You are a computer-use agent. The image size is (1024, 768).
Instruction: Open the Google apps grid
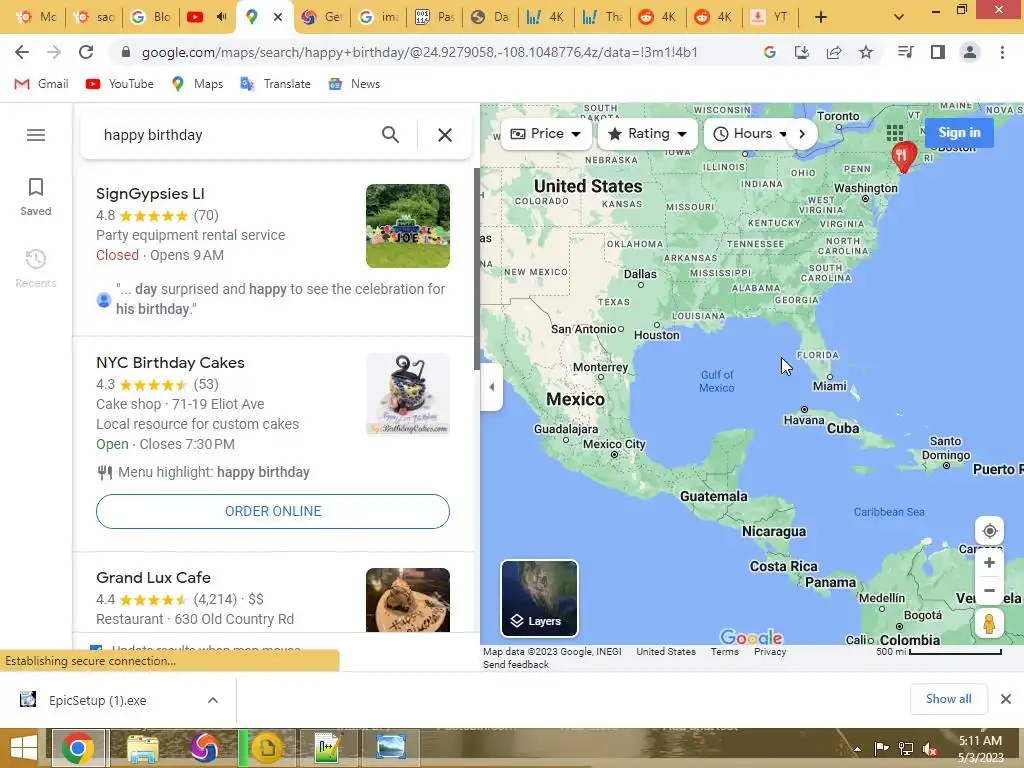pos(895,133)
